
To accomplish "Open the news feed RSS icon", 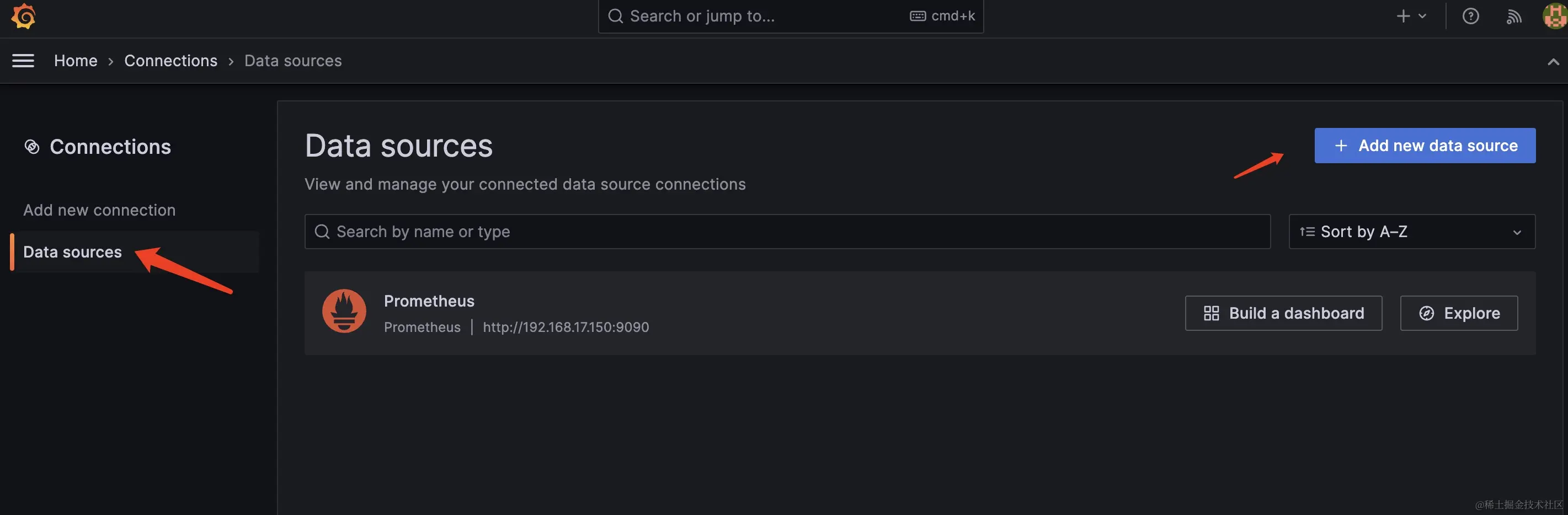I will coord(1514,16).
